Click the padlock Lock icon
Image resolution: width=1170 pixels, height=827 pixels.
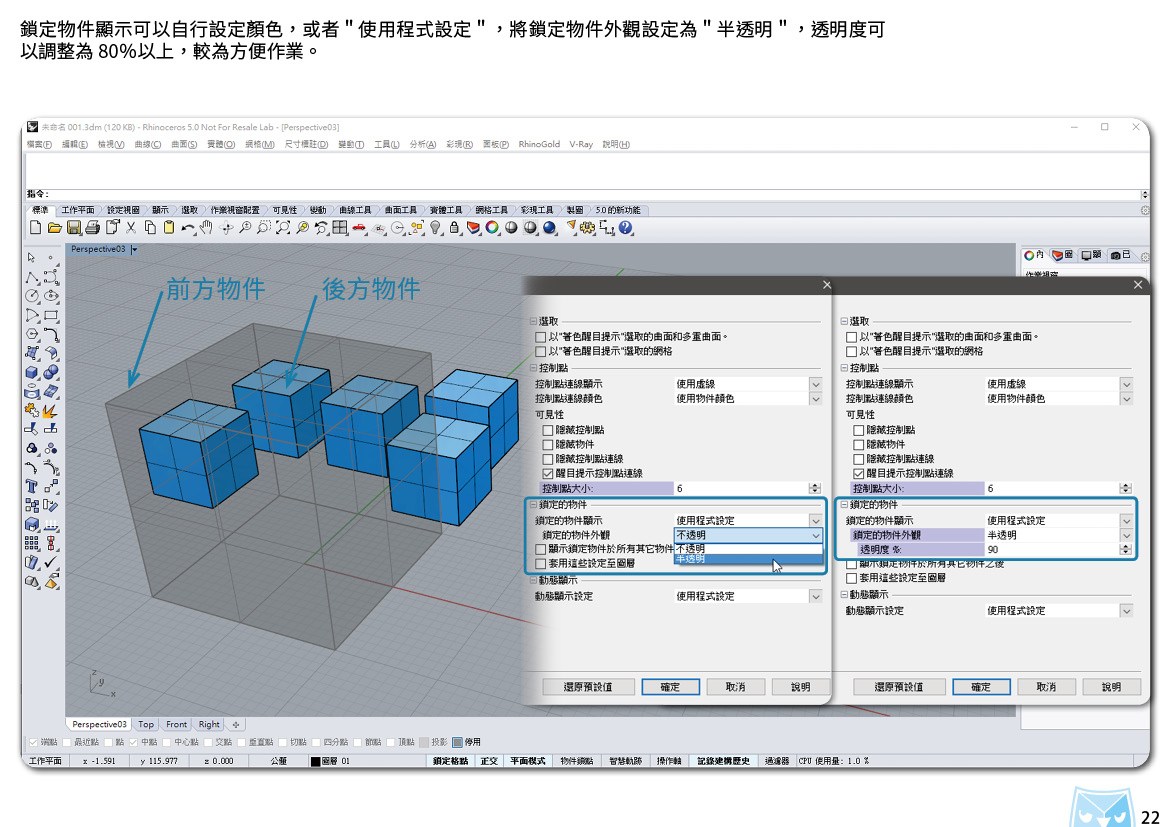(454, 228)
